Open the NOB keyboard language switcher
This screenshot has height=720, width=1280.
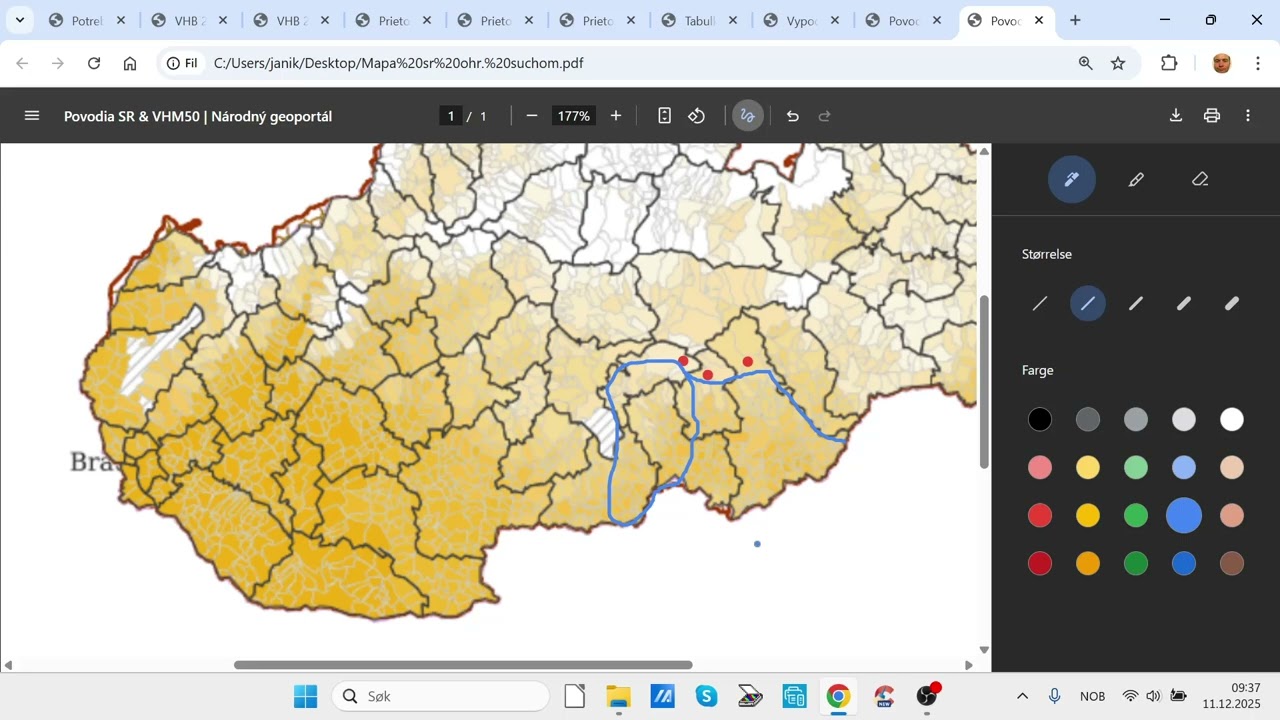(1093, 696)
